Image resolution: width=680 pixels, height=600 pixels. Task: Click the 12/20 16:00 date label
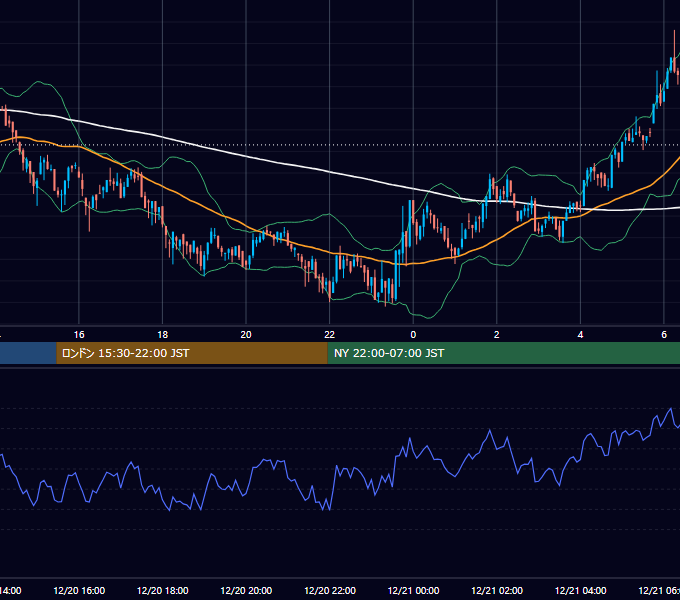(79, 591)
